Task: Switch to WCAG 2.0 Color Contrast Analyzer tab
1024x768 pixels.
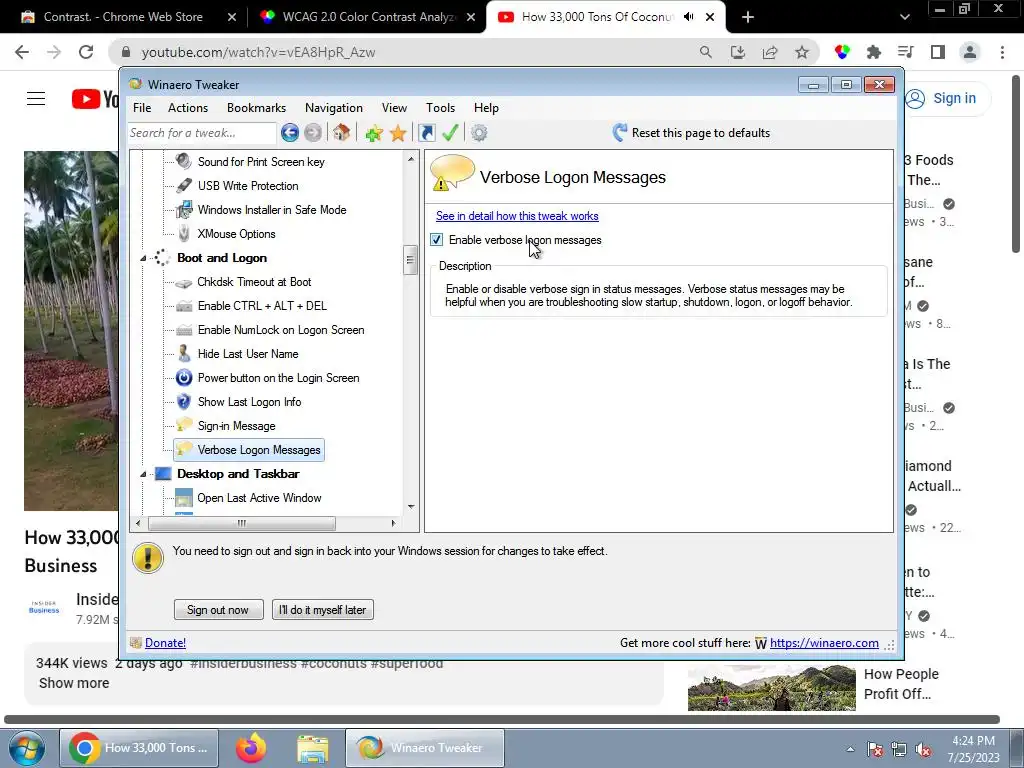Action: tap(368, 17)
